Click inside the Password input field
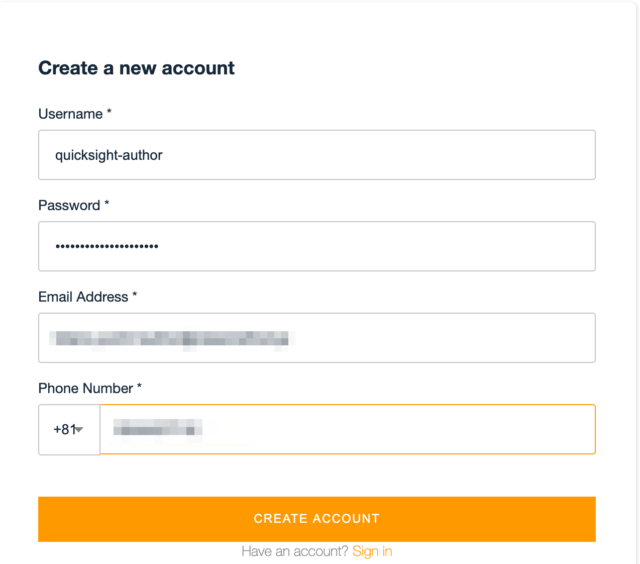 tap(317, 246)
